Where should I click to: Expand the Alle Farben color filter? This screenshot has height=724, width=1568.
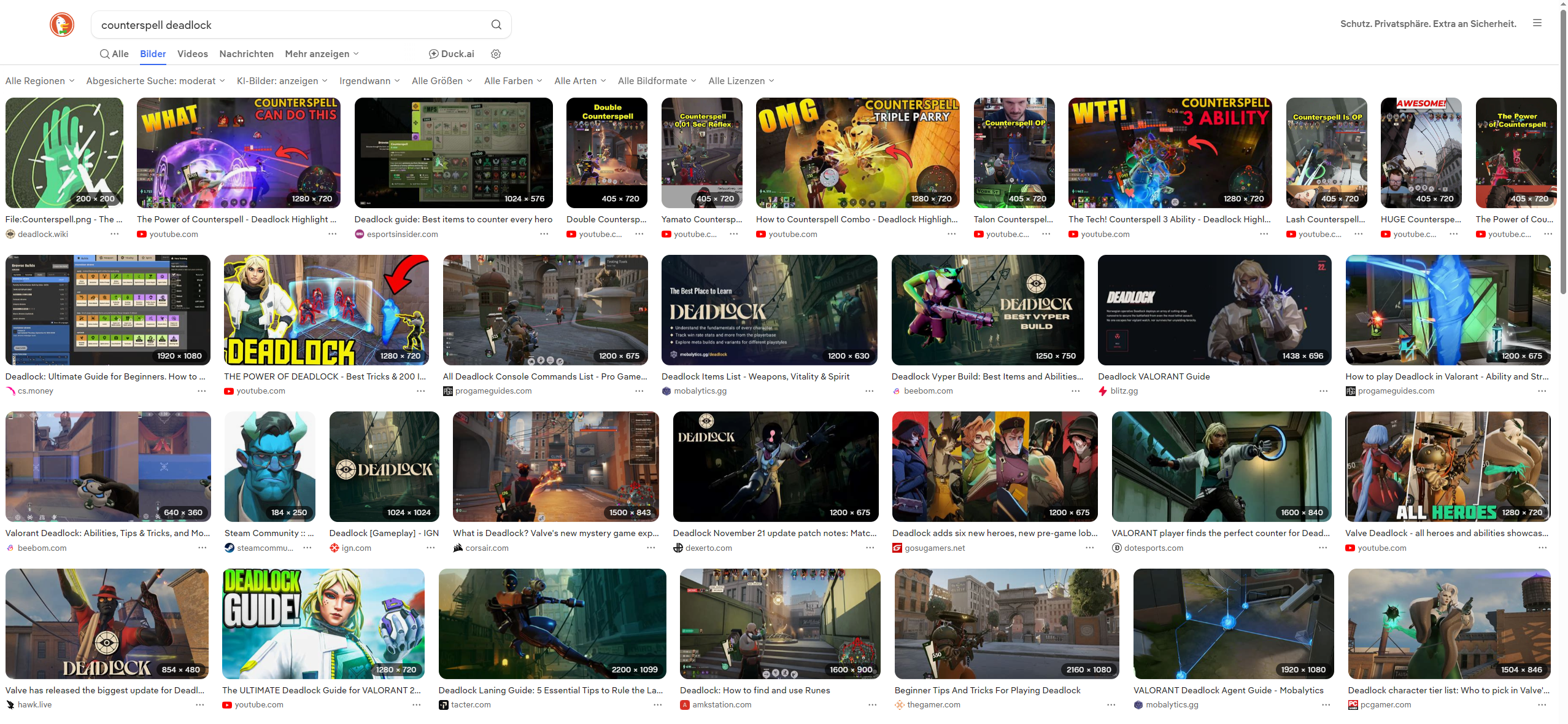[513, 81]
